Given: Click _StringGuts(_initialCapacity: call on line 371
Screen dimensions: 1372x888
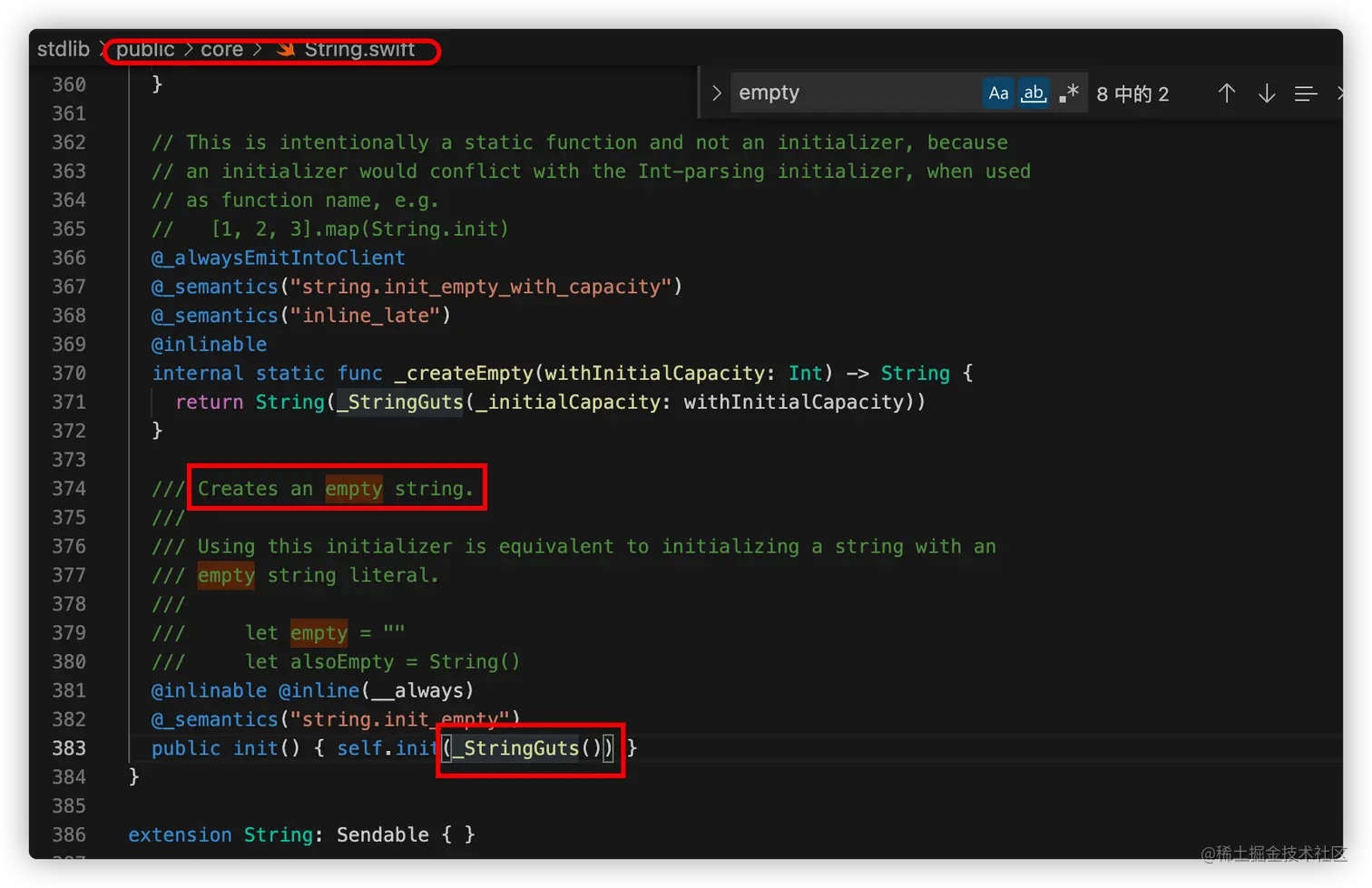Looking at the screenshot, I should tap(504, 402).
